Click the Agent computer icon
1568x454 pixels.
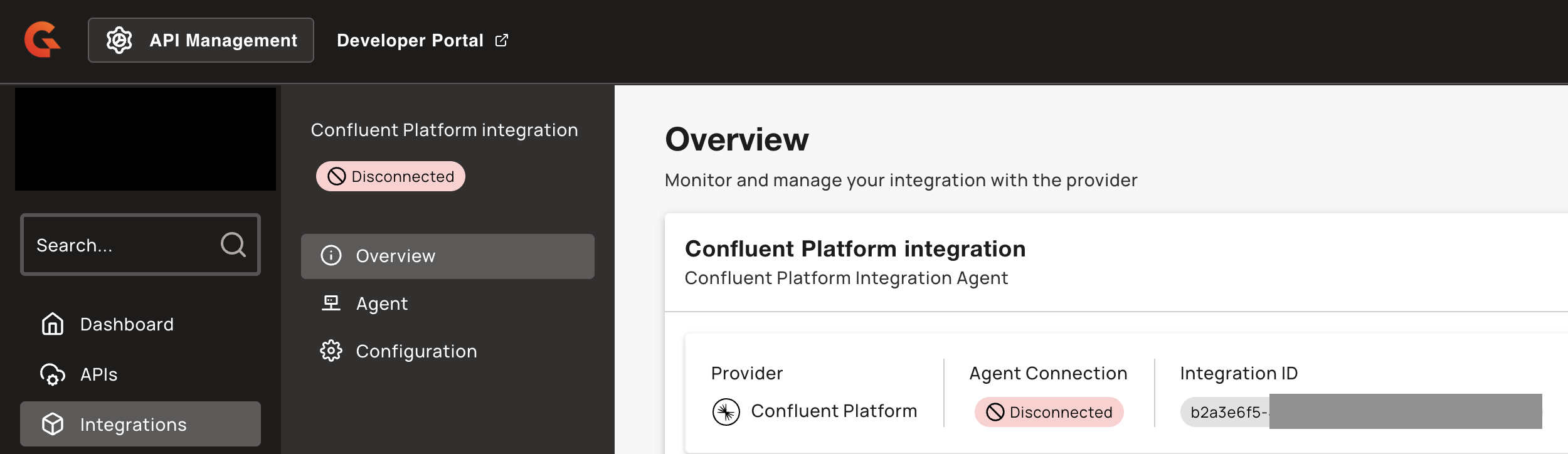click(x=331, y=304)
